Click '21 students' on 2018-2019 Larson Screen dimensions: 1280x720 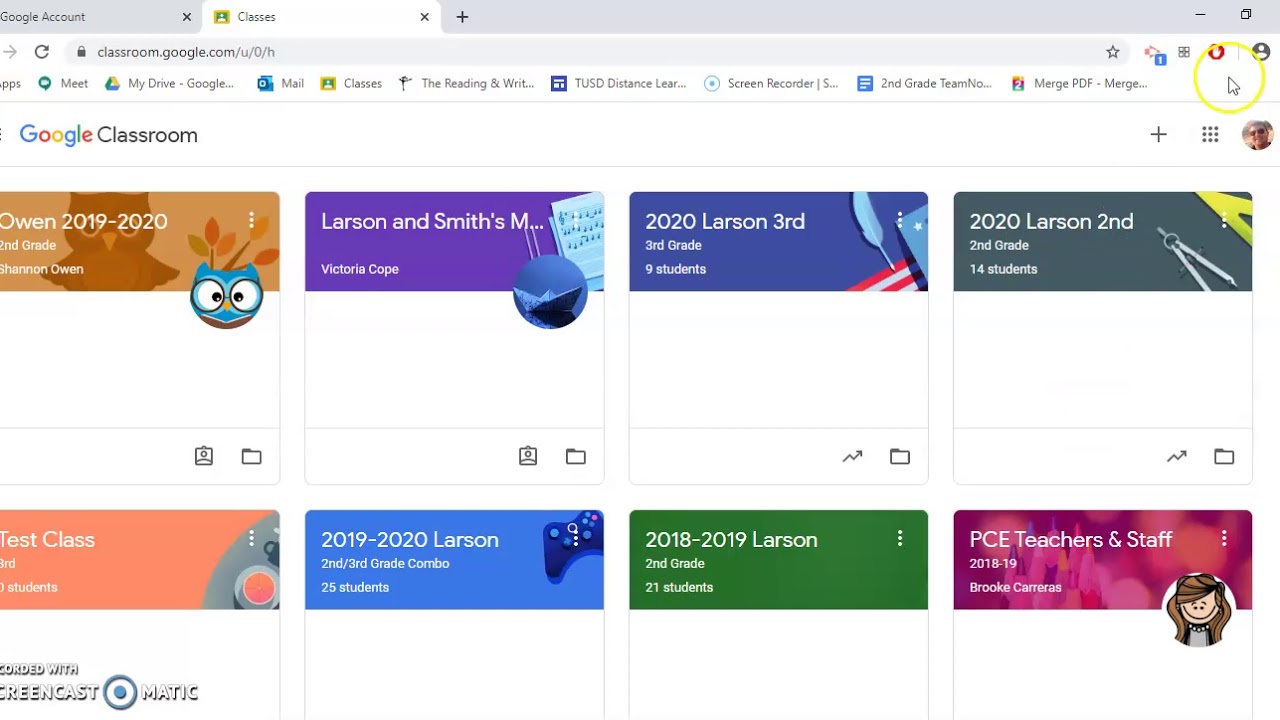coord(679,587)
